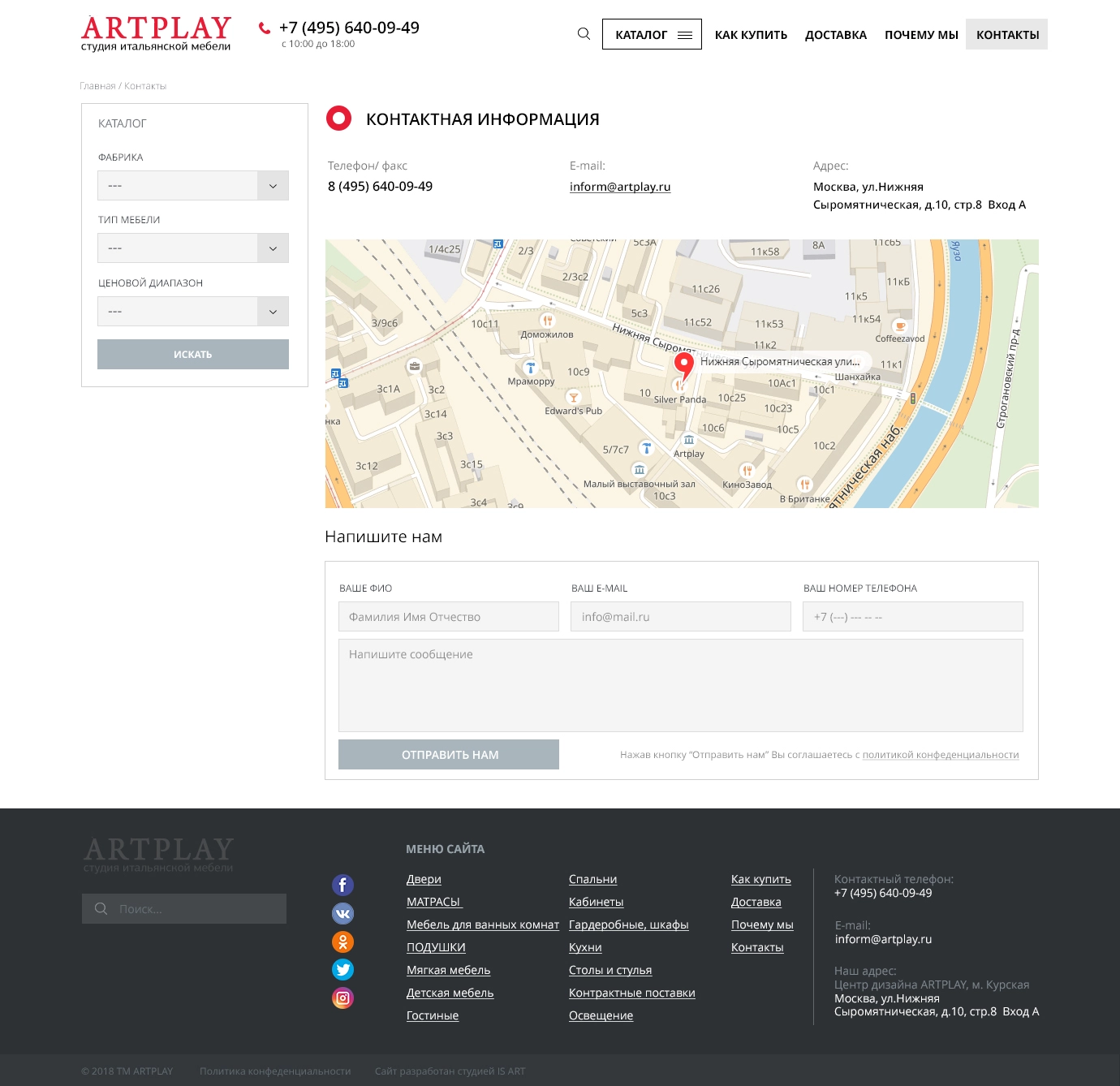Click the red phone handset icon
Screen dimensions: 1120x1086
click(265, 28)
